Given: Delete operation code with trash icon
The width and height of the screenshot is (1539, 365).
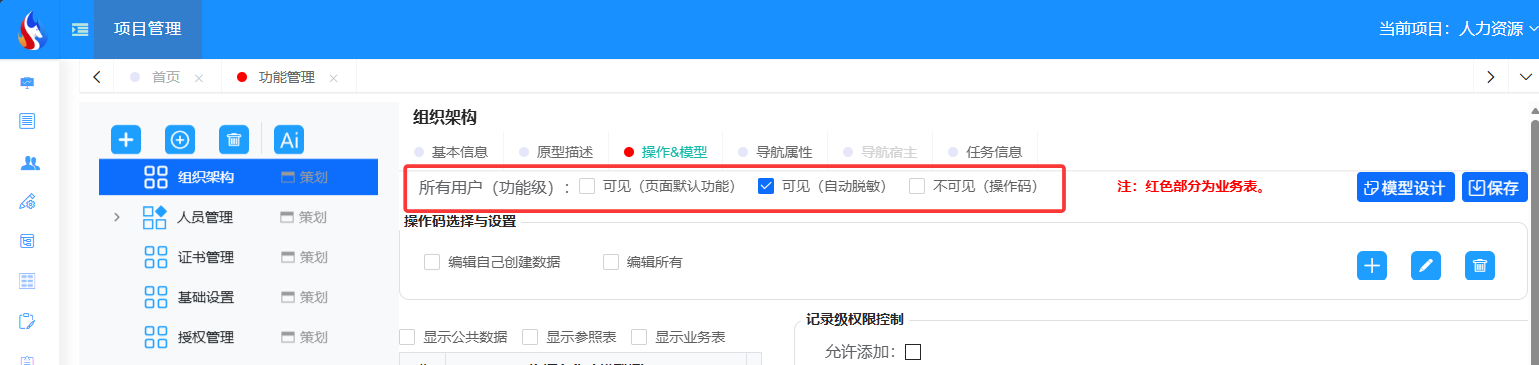Looking at the screenshot, I should 1480,265.
